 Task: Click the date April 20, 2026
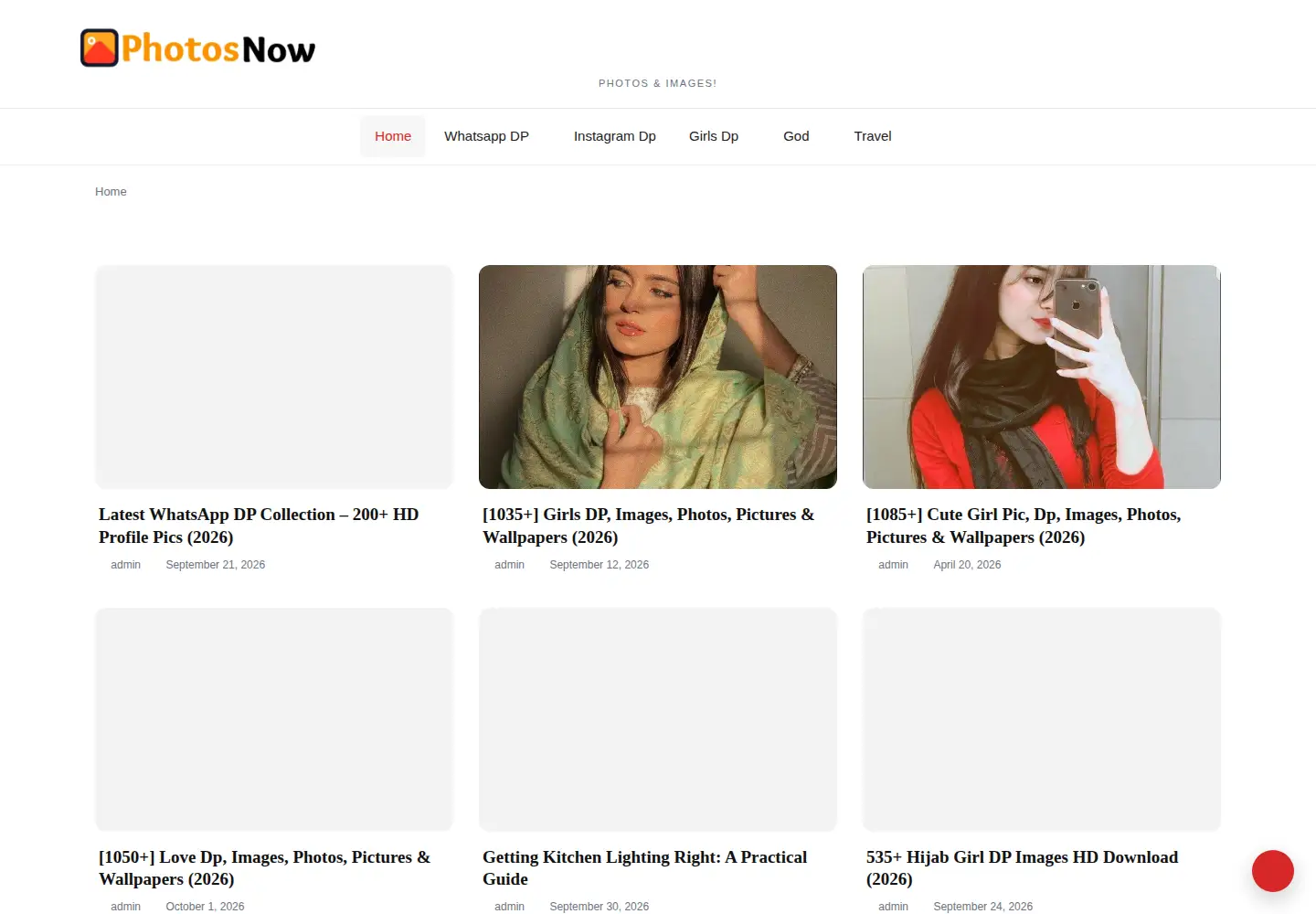[x=967, y=565]
